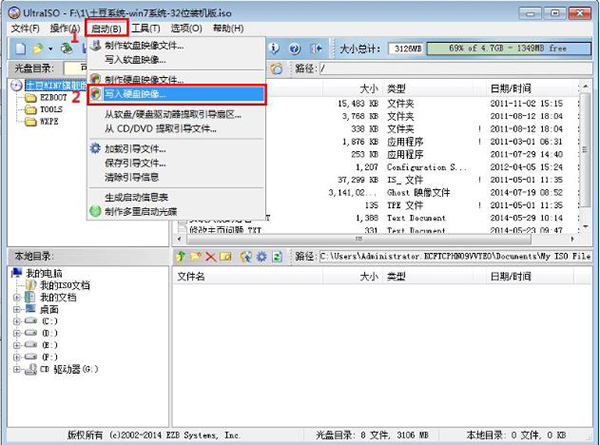This screenshot has height=445, width=600.
Task: Open the 工具(T) menu
Action: point(145,28)
